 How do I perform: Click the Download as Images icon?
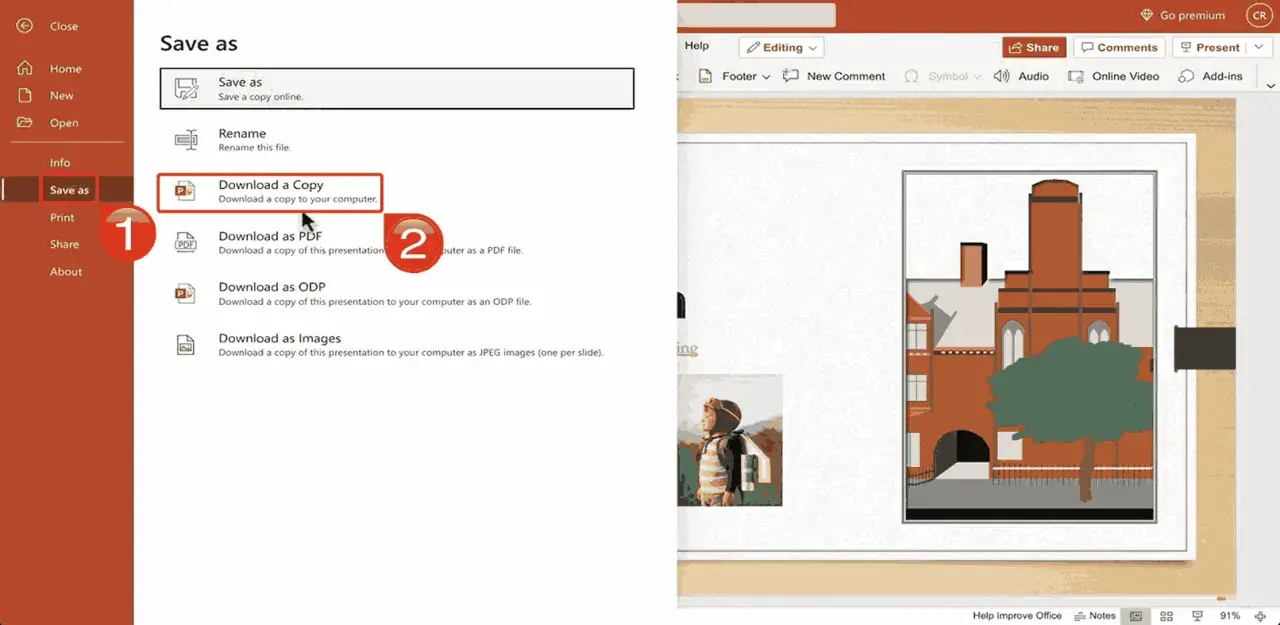pos(186,345)
